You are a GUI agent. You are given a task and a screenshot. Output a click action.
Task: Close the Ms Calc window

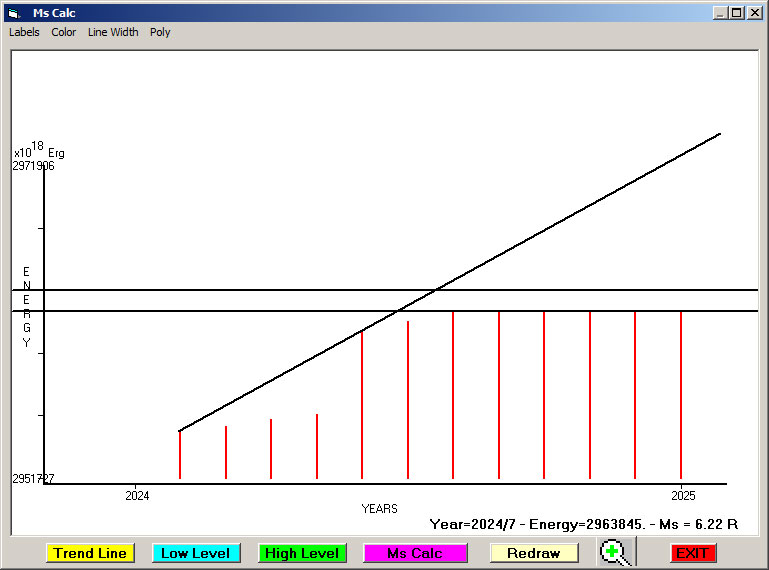point(753,13)
